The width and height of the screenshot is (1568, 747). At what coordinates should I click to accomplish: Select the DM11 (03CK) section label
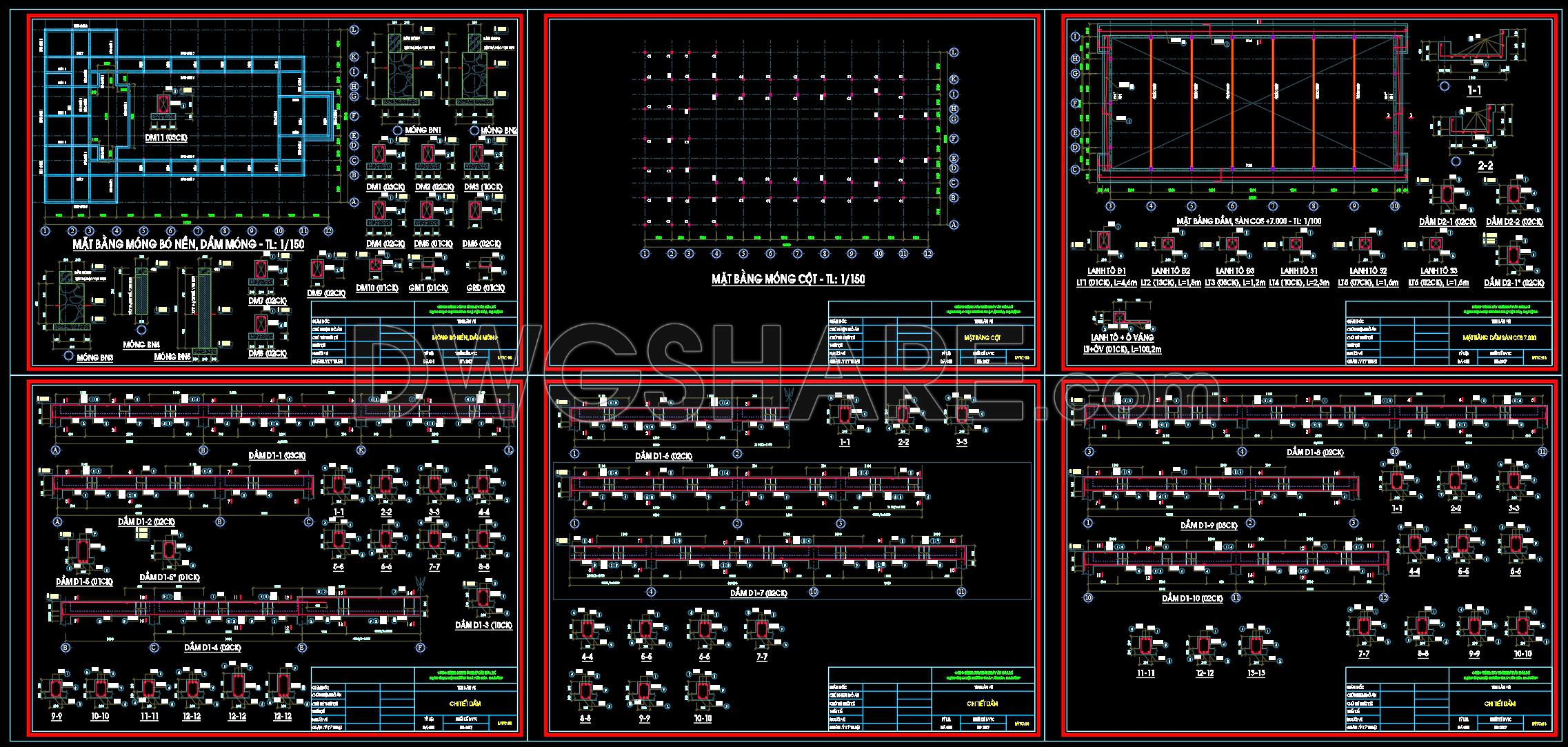coord(165,138)
